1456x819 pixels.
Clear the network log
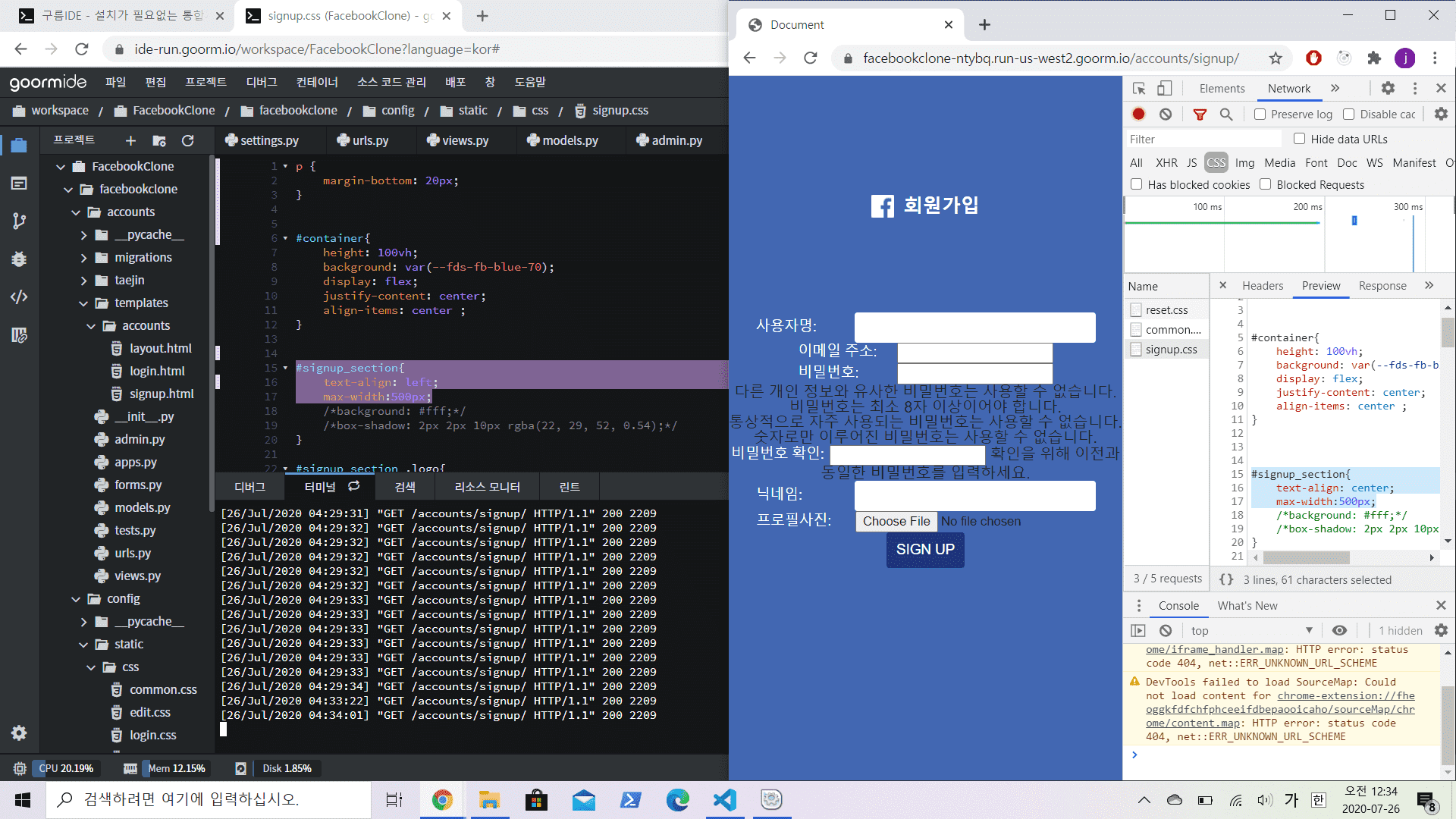(1166, 114)
